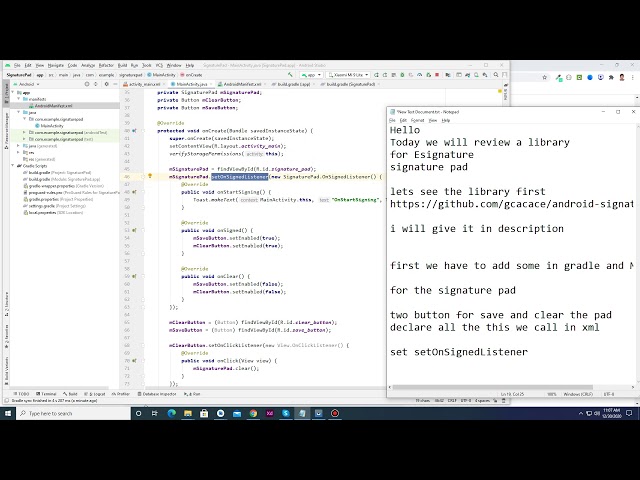Open Google Chrome from the taskbar

click(x=253, y=413)
